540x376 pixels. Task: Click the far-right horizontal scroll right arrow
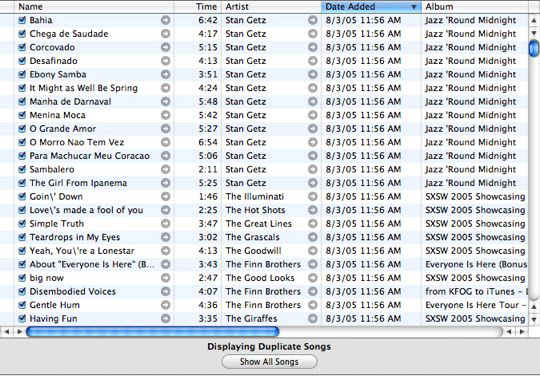(x=522, y=332)
